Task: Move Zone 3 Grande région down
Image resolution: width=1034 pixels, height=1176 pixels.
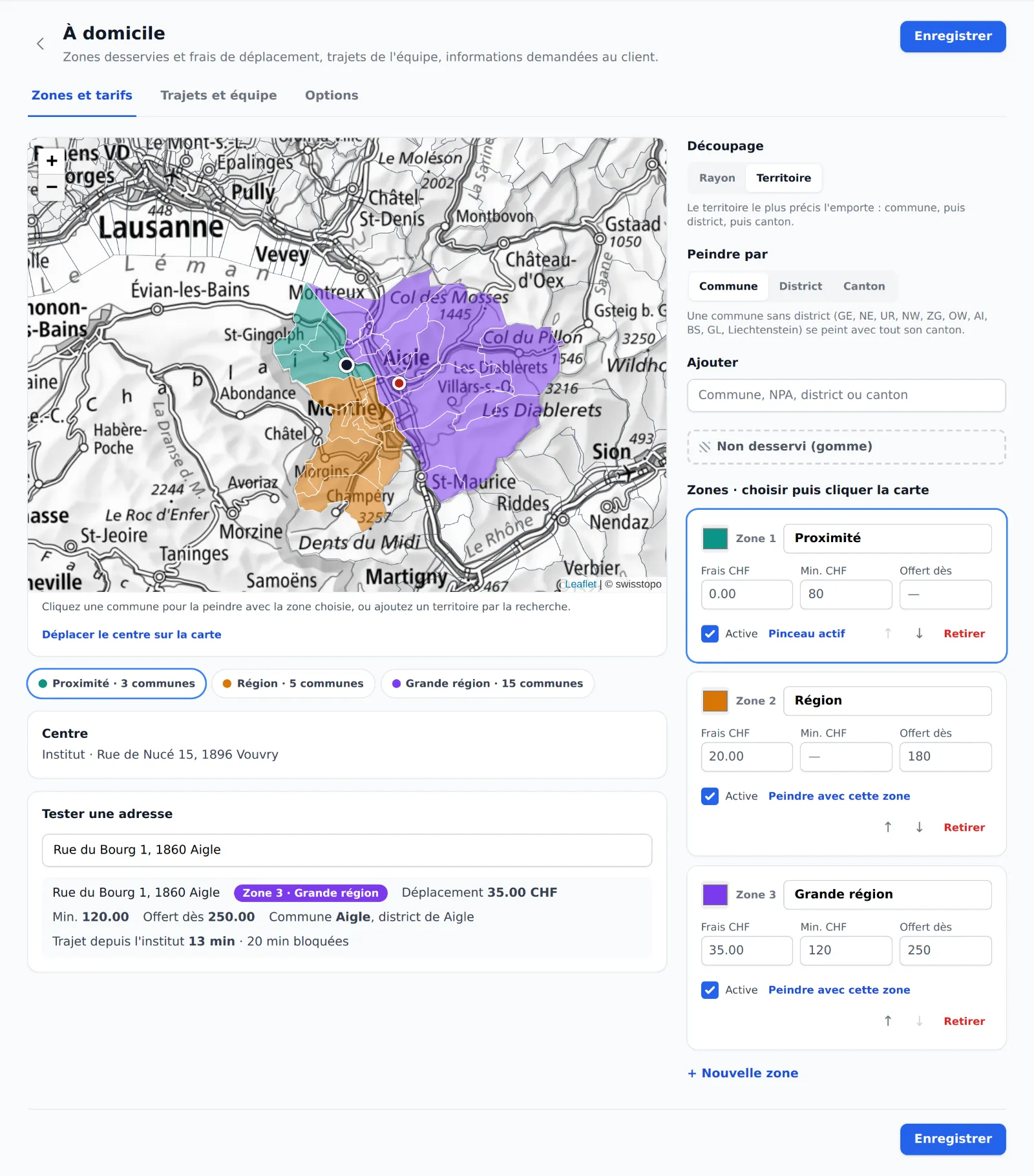Action: point(919,1022)
